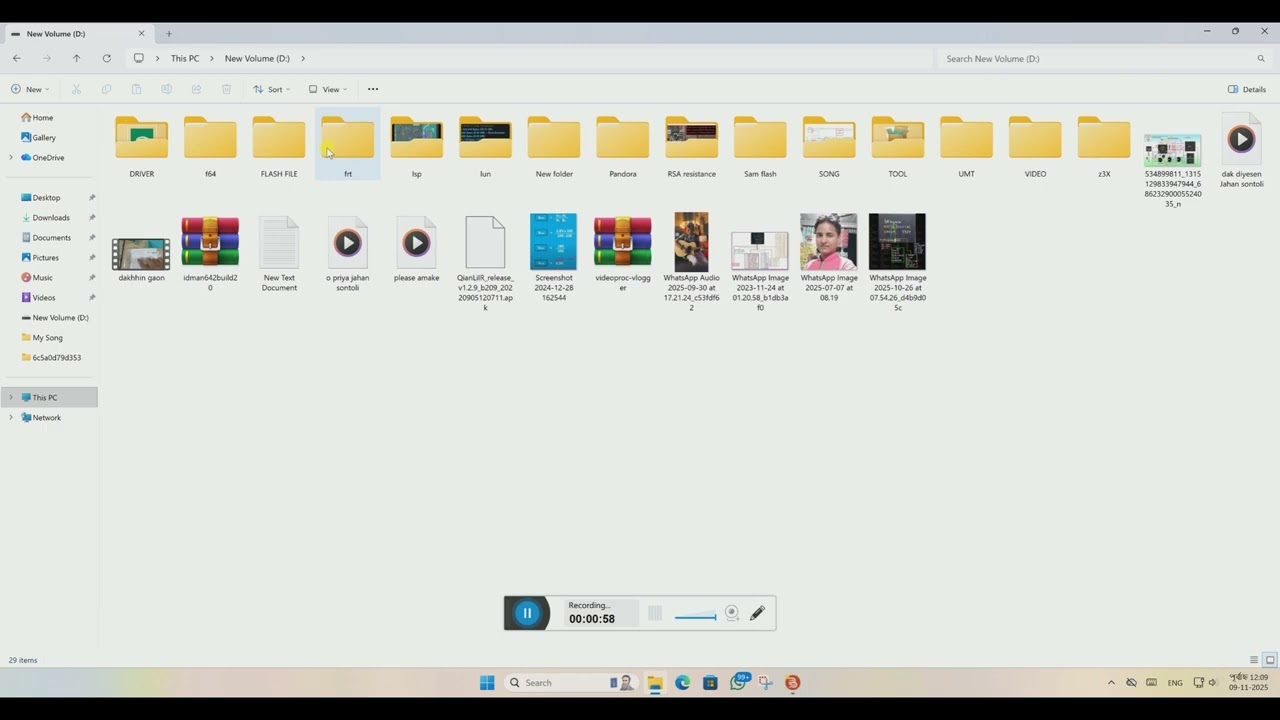The width and height of the screenshot is (1280, 720).
Task: Select the New Text Document file
Action: [279, 254]
